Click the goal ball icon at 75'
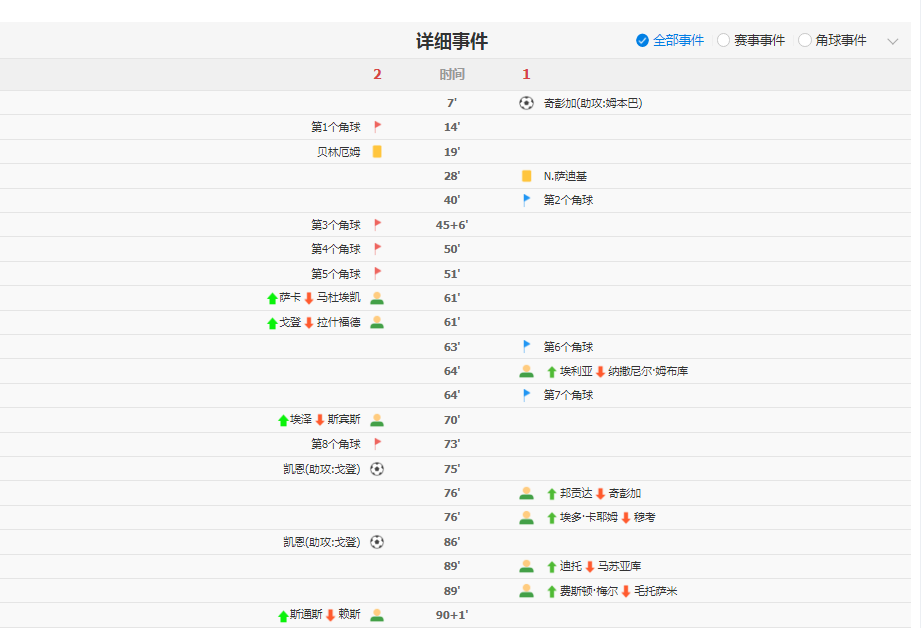Screen dimensions: 921x628 tap(377, 469)
